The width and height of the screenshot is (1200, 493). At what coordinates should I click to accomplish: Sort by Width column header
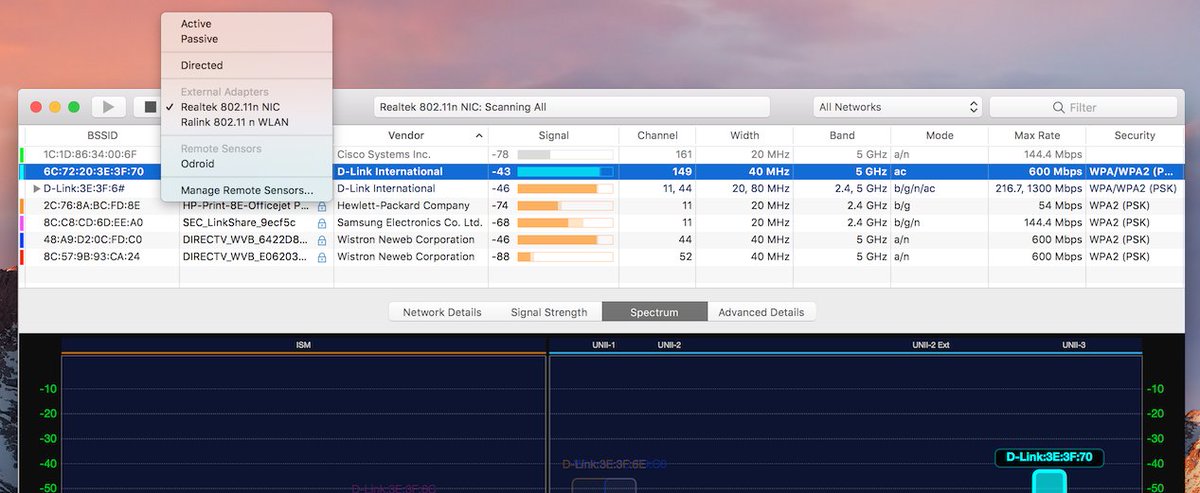coord(744,136)
